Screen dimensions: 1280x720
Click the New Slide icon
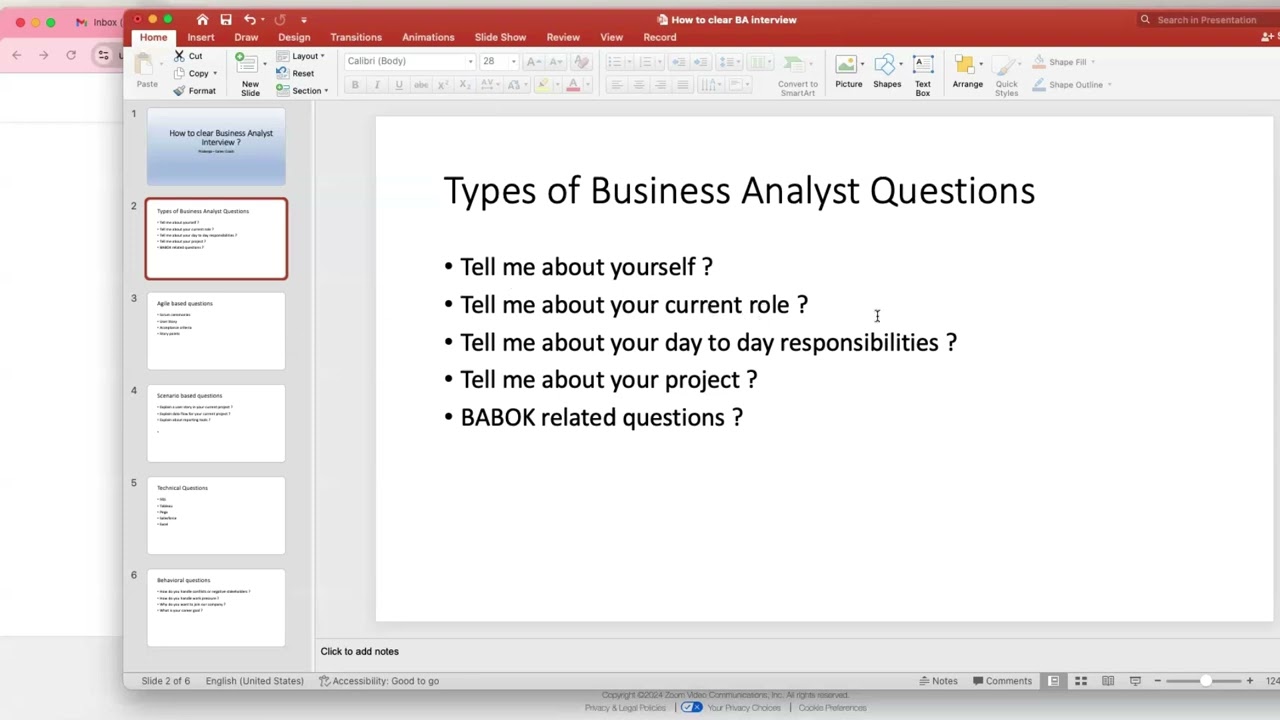pyautogui.click(x=246, y=65)
